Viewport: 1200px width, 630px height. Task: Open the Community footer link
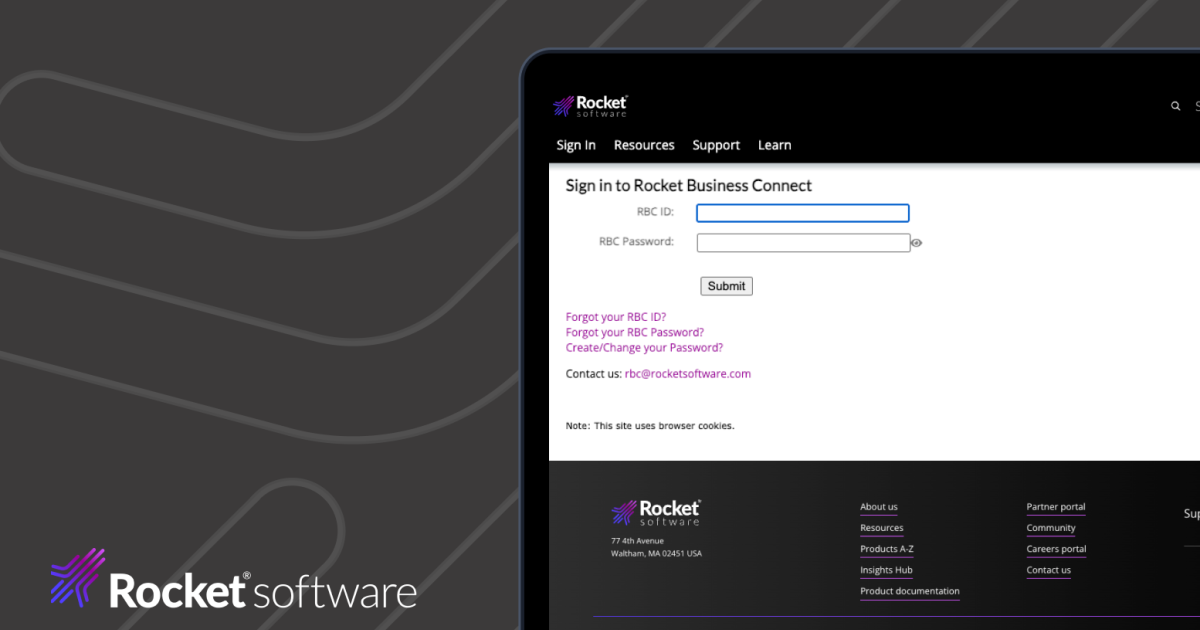tap(1051, 528)
